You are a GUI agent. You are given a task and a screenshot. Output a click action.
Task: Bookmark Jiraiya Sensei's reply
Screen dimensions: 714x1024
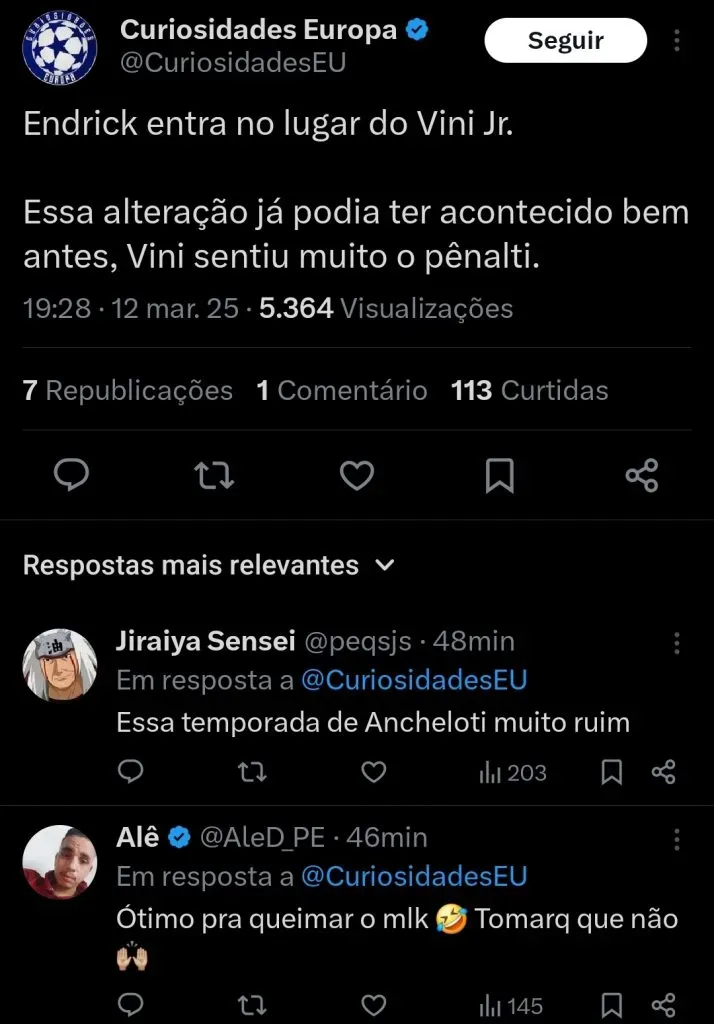[612, 772]
